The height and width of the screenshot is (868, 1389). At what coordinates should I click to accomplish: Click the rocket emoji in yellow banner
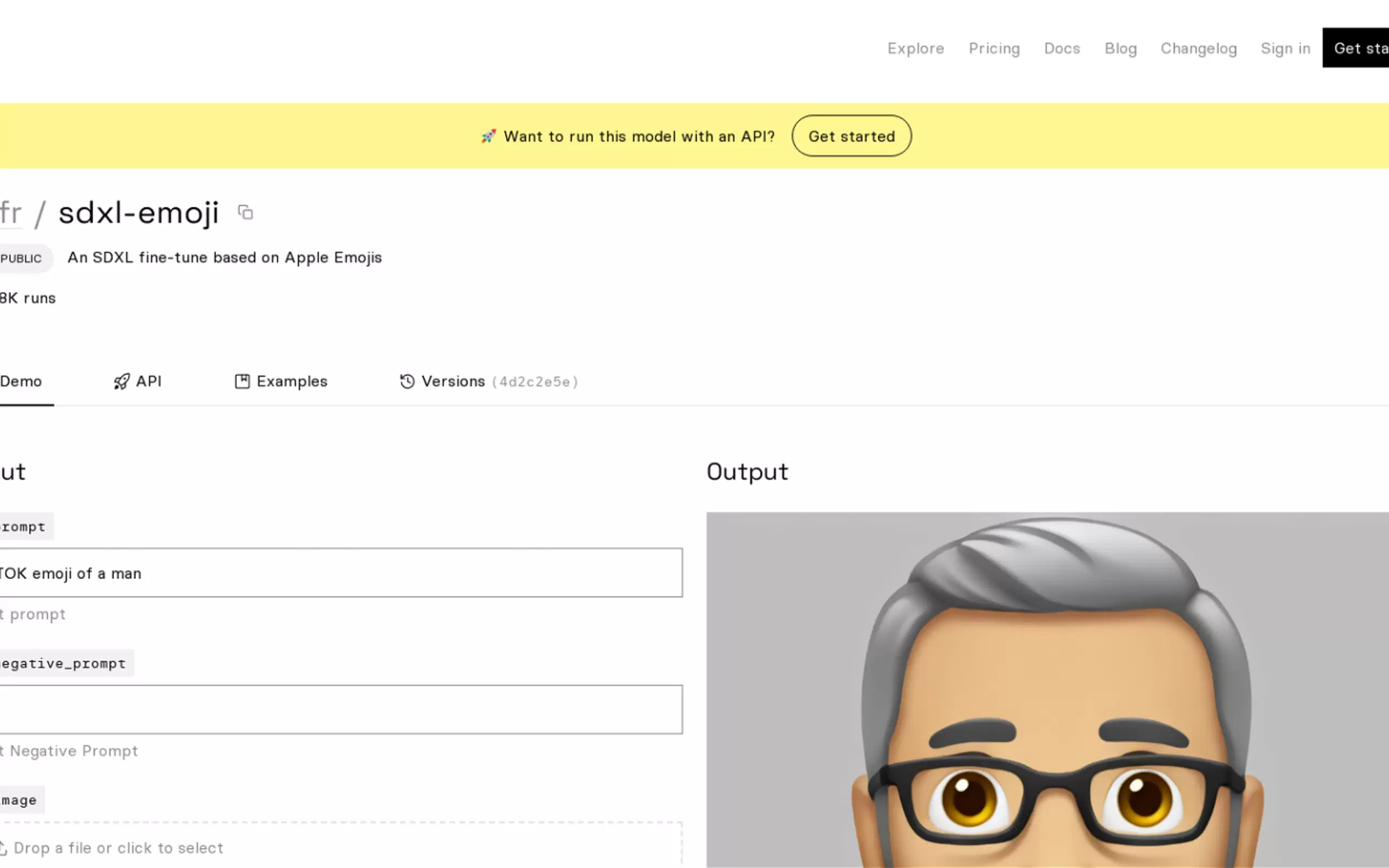click(488, 137)
